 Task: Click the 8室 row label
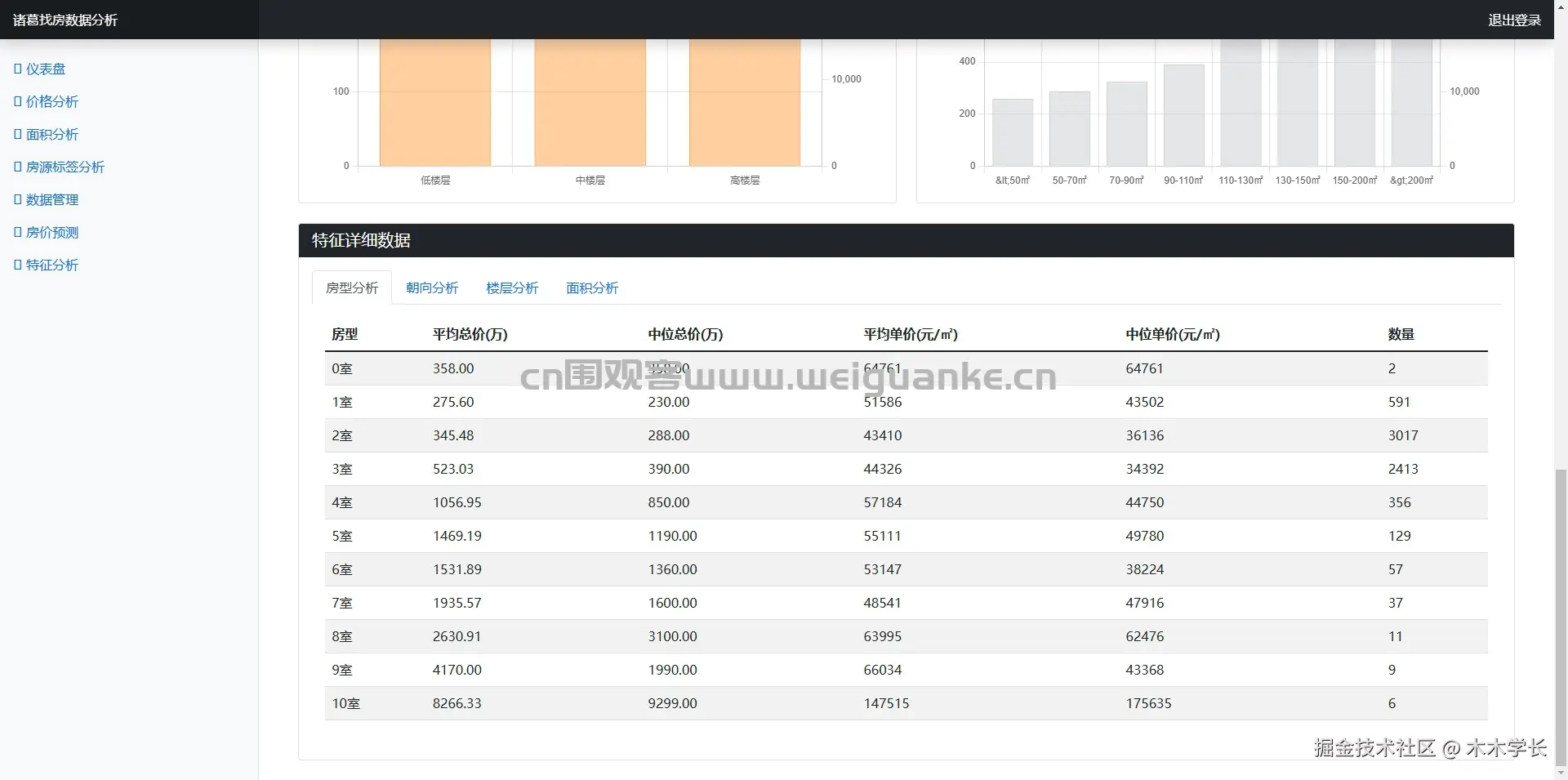[342, 636]
